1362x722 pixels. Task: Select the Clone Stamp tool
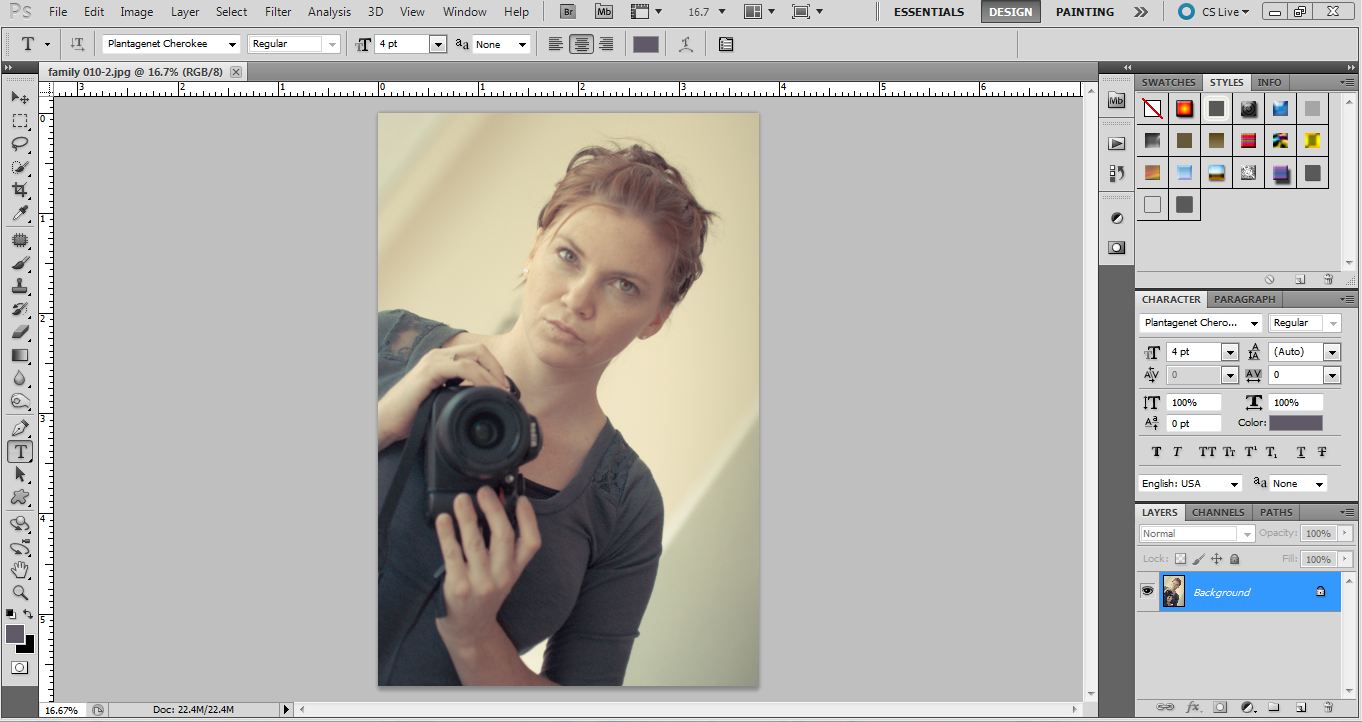pos(20,287)
